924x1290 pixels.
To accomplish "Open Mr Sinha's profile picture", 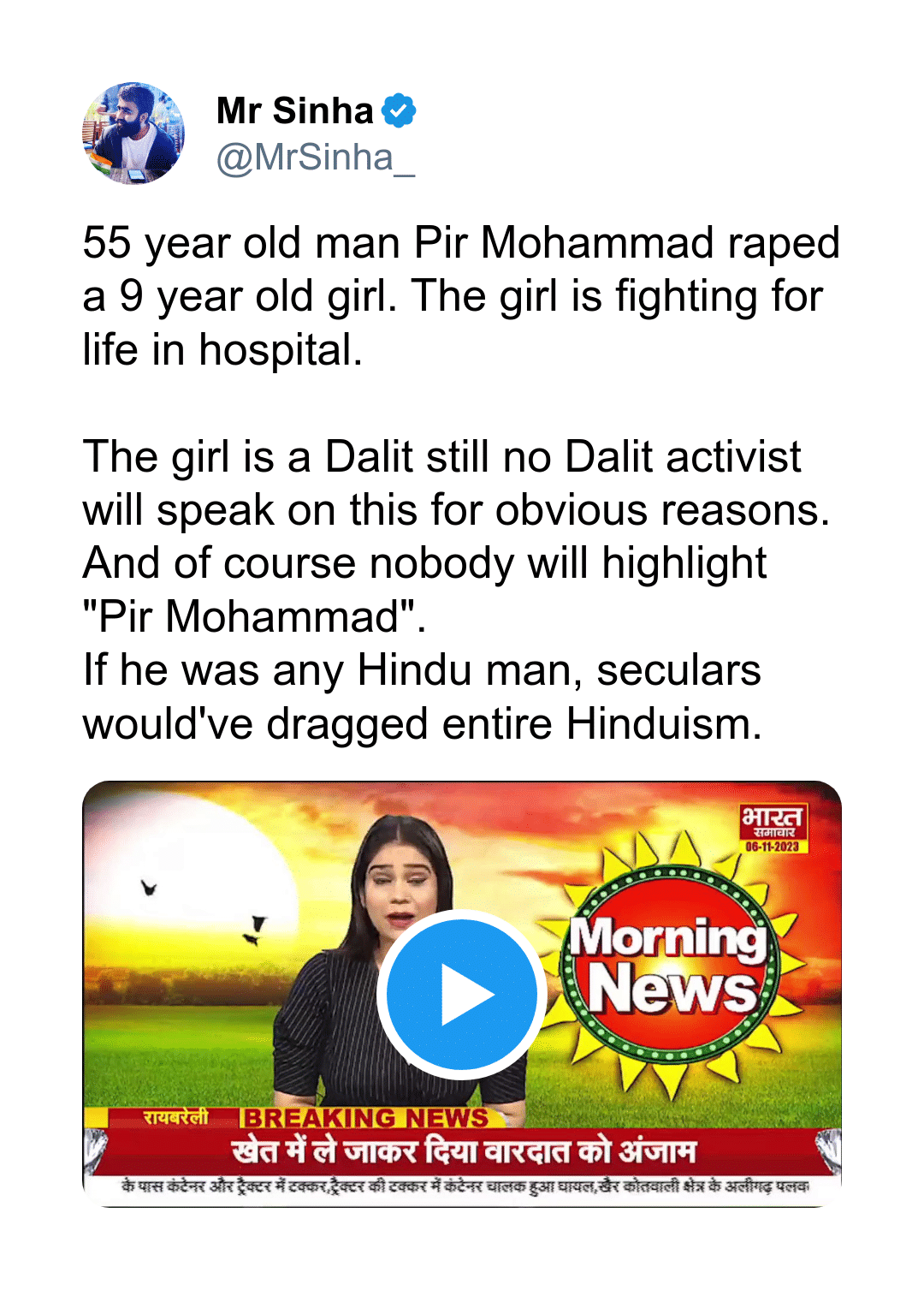I will click(x=133, y=134).
